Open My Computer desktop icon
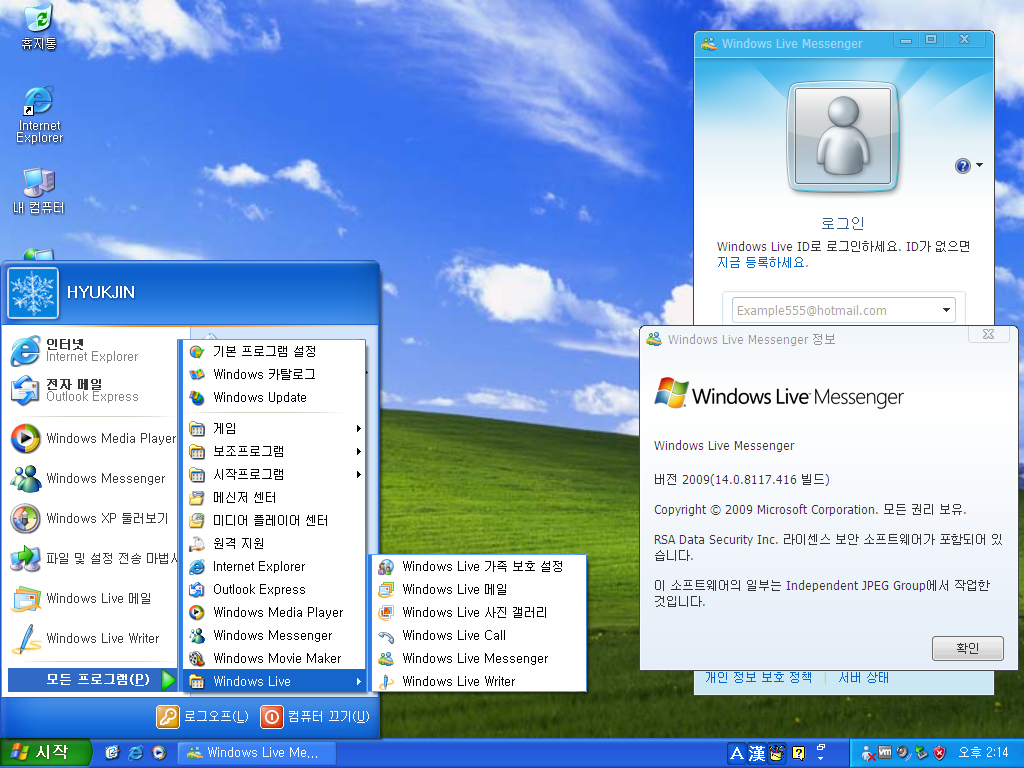 (x=39, y=191)
